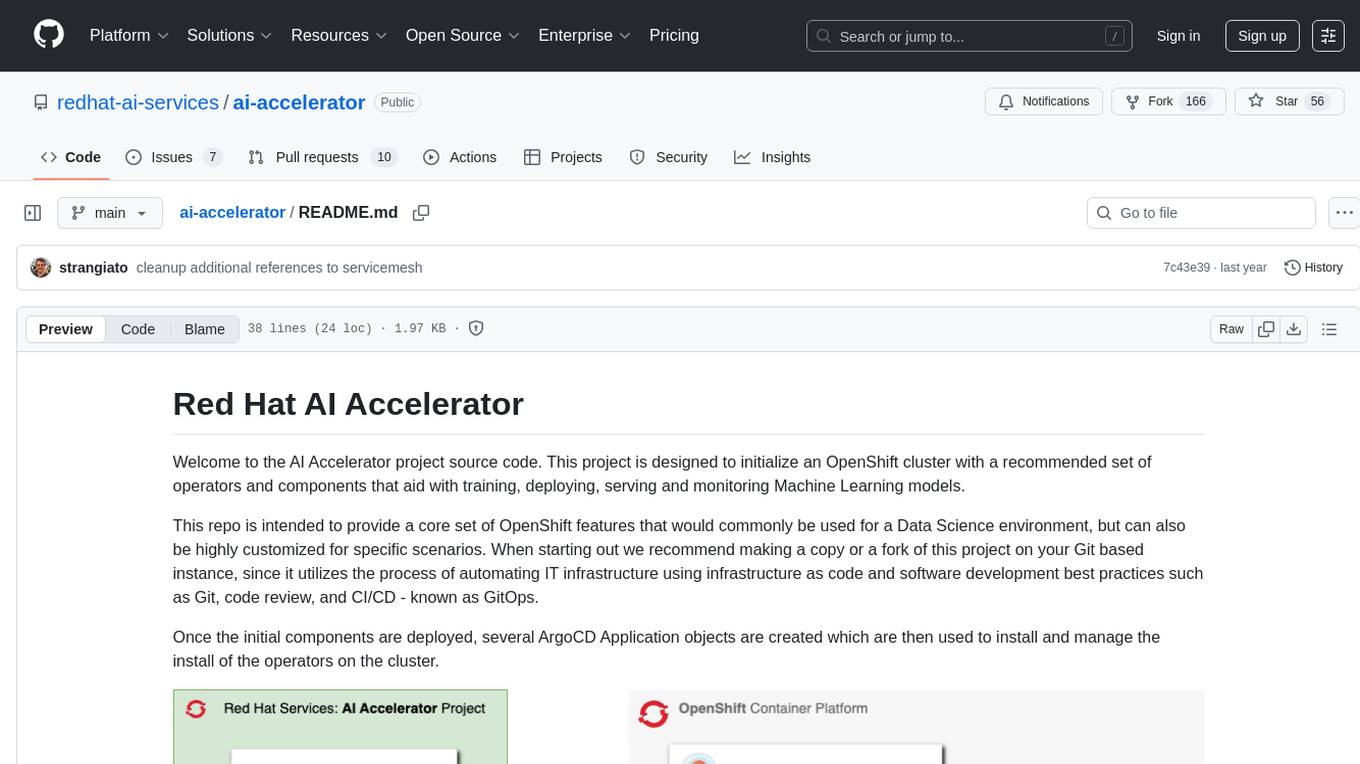This screenshot has height=764, width=1360.
Task: Click Sign in link
Action: (1178, 36)
